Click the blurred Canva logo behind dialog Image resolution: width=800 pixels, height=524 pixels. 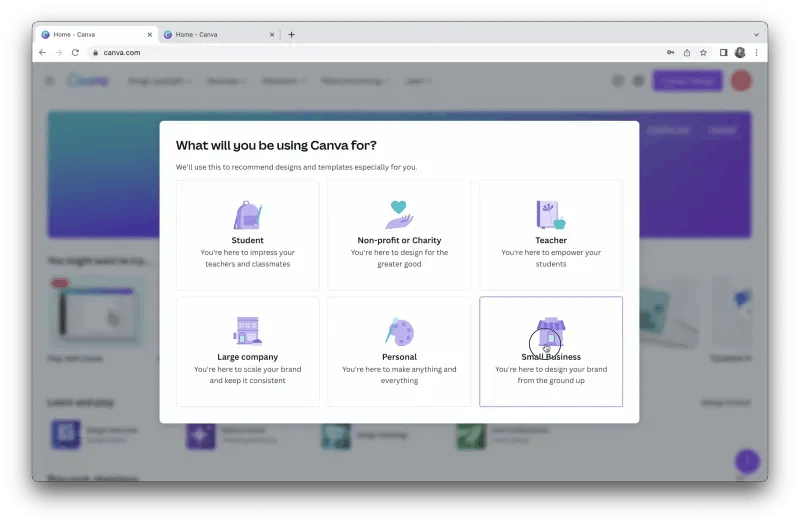pyautogui.click(x=88, y=81)
